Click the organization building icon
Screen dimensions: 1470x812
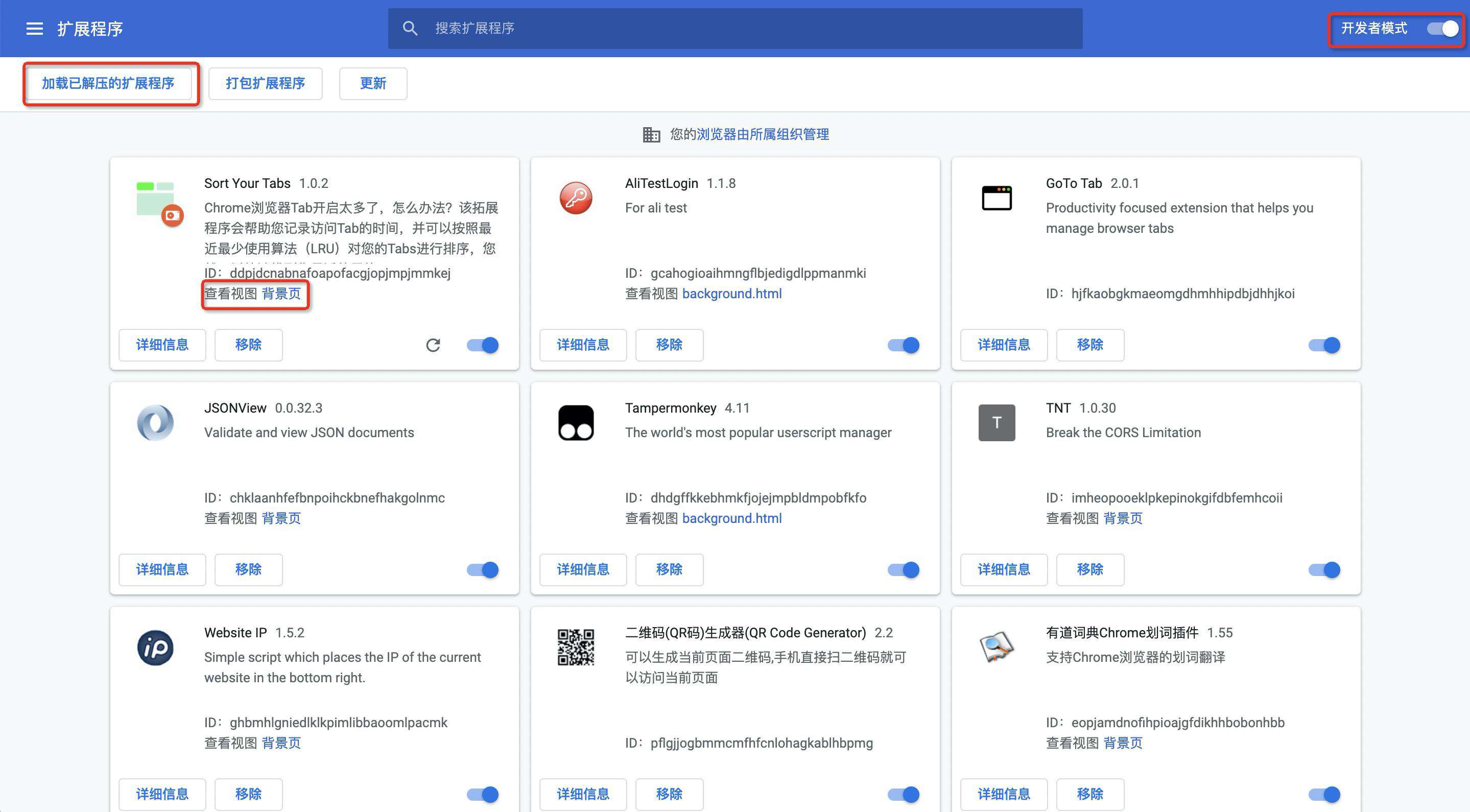[651, 135]
